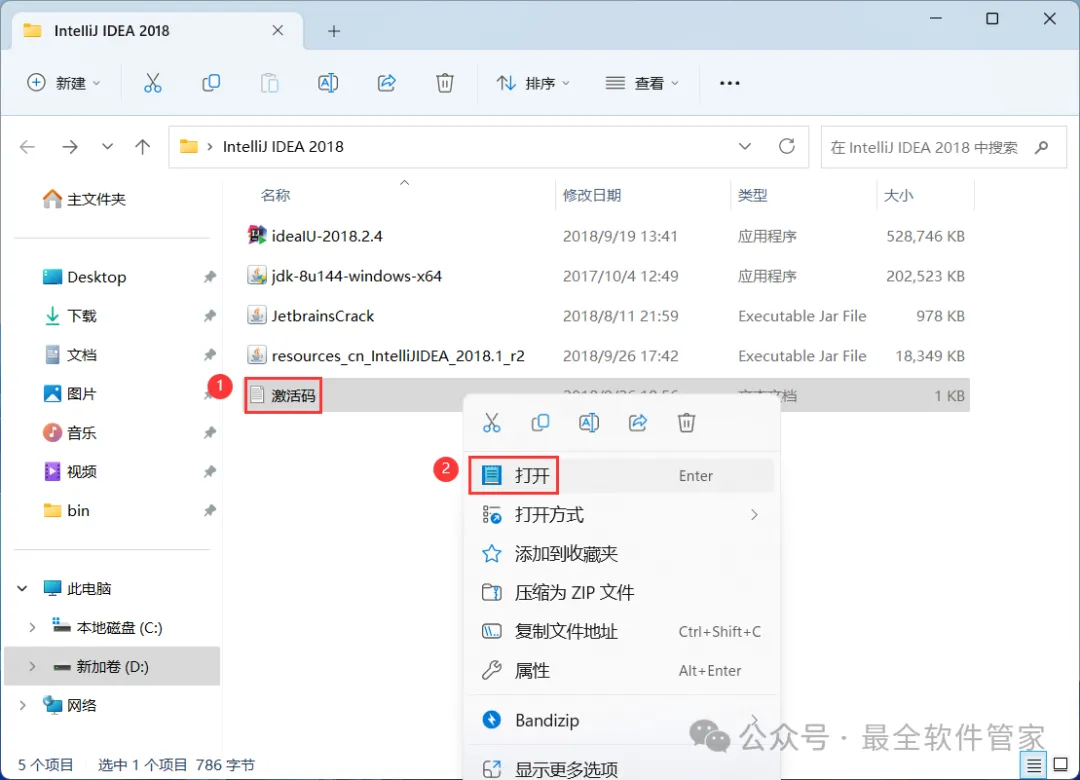Click Share icon in the context menu
1080x780 pixels.
(x=638, y=422)
